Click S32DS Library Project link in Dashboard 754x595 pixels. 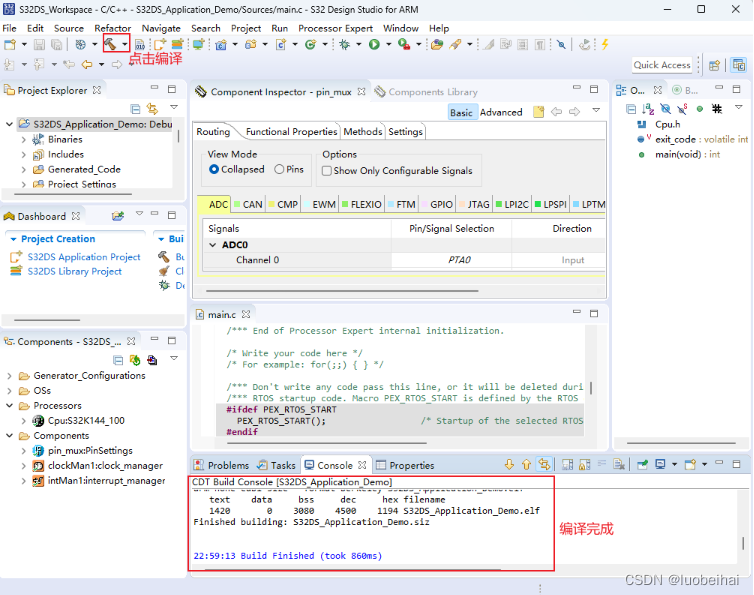pos(75,271)
